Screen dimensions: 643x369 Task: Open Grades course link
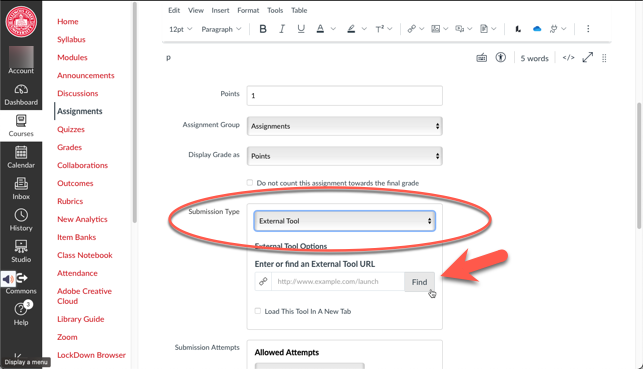pyautogui.click(x=69, y=147)
